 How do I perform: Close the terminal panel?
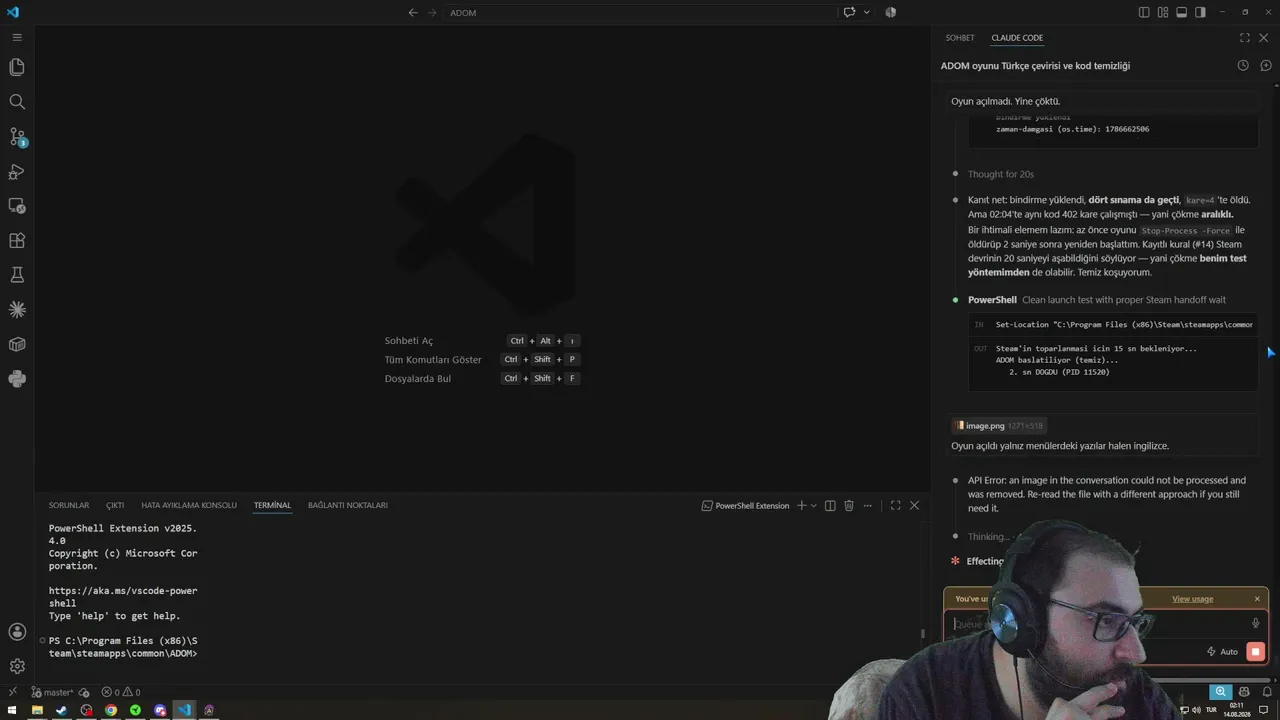[914, 506]
